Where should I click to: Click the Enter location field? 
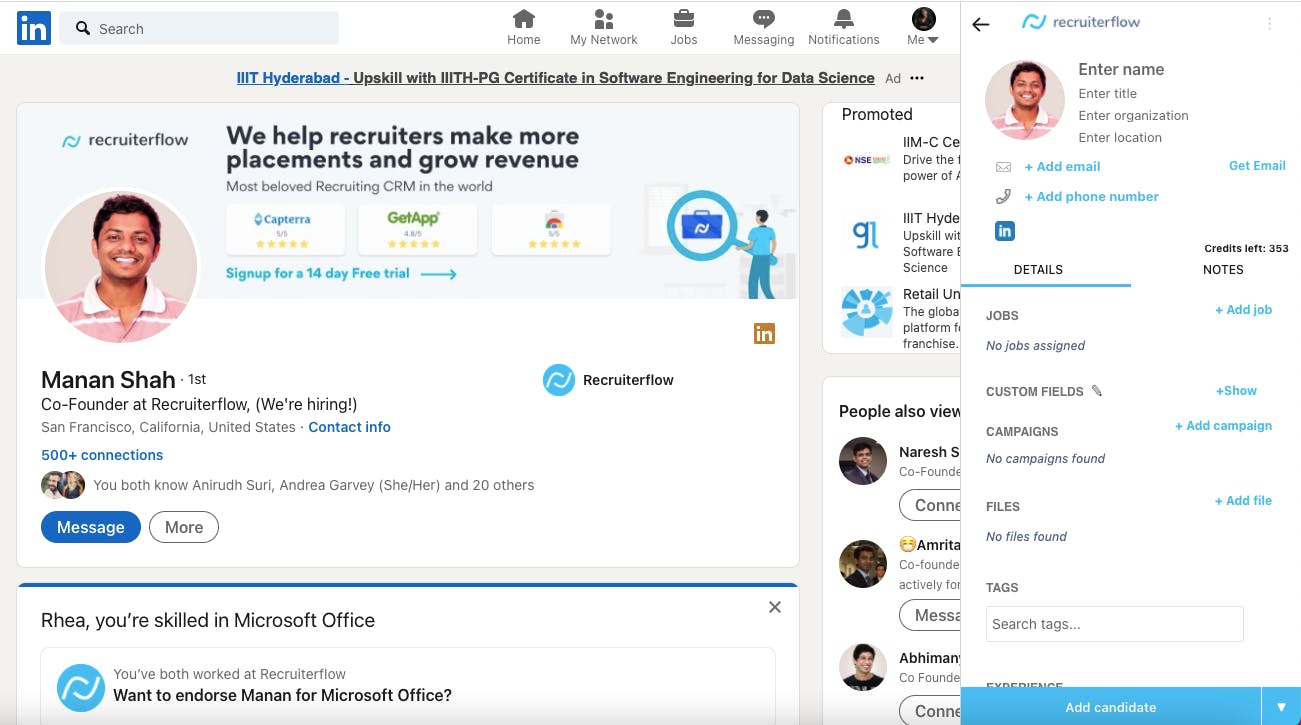click(x=1120, y=137)
